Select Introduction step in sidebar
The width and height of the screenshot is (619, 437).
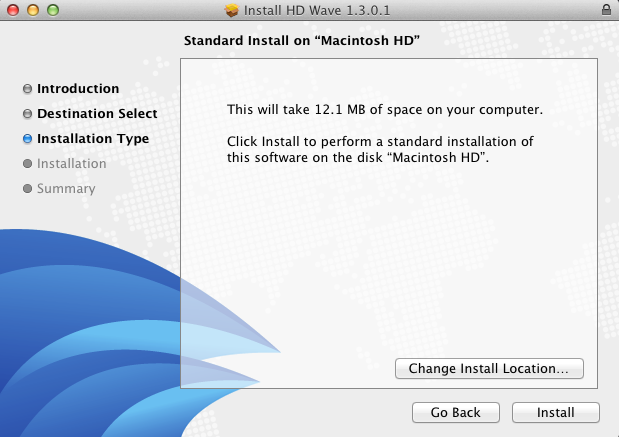click(78, 89)
